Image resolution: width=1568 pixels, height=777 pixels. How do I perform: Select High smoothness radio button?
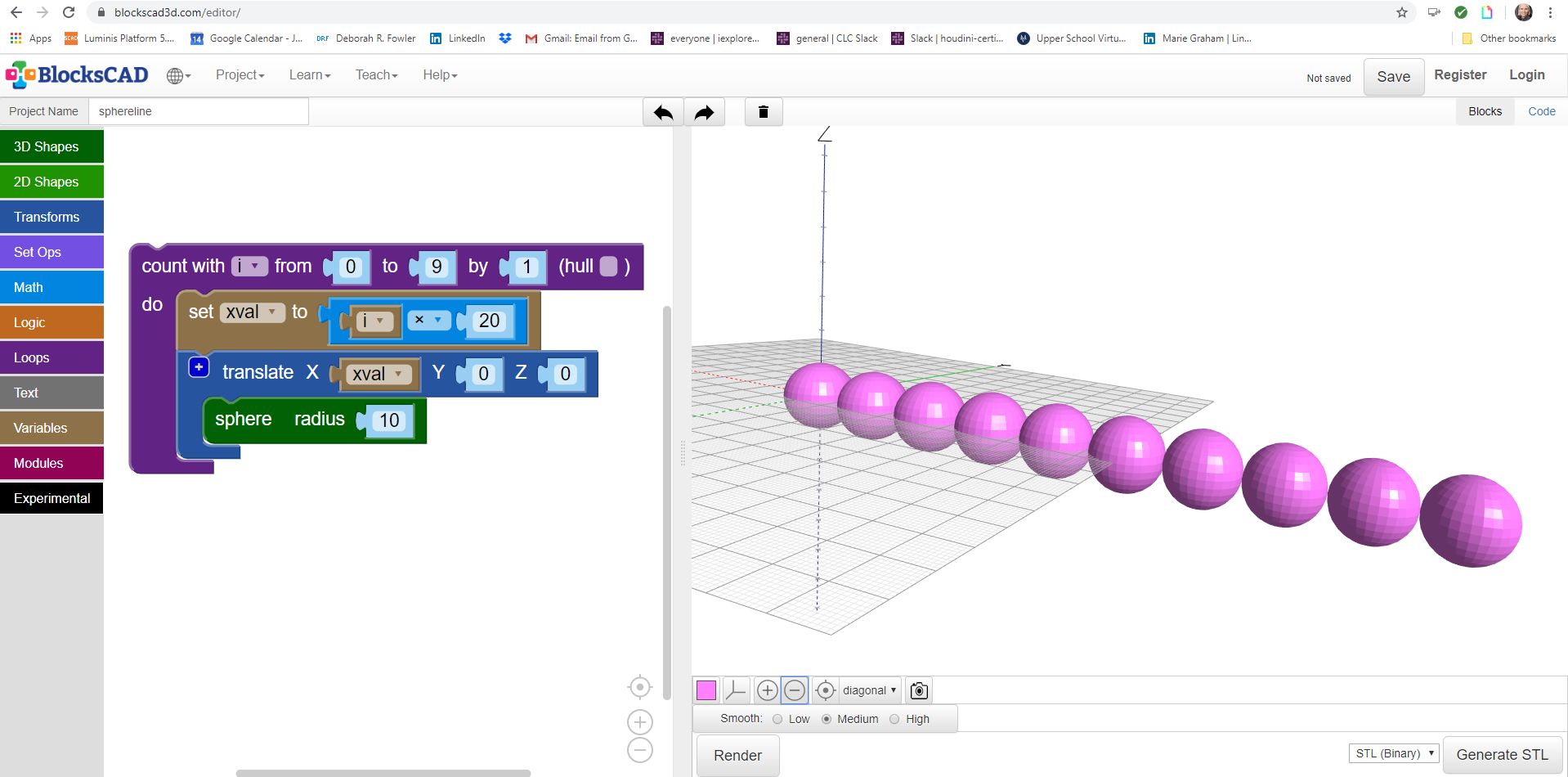click(x=894, y=719)
